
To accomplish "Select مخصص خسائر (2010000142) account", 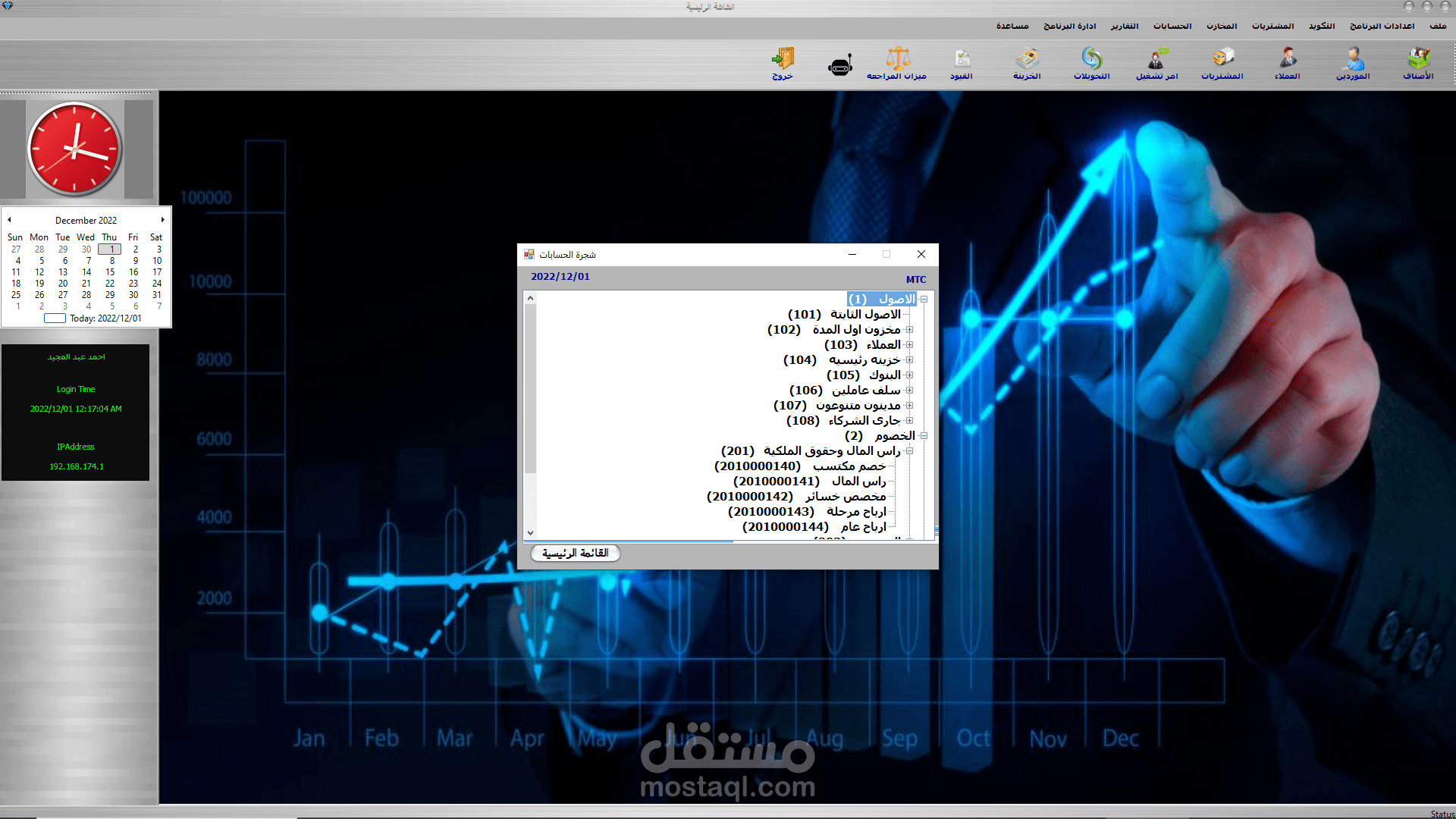I will pos(796,497).
